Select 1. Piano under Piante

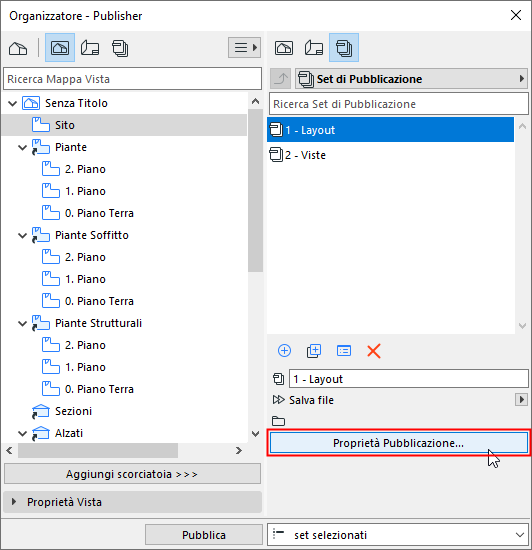click(x=85, y=192)
